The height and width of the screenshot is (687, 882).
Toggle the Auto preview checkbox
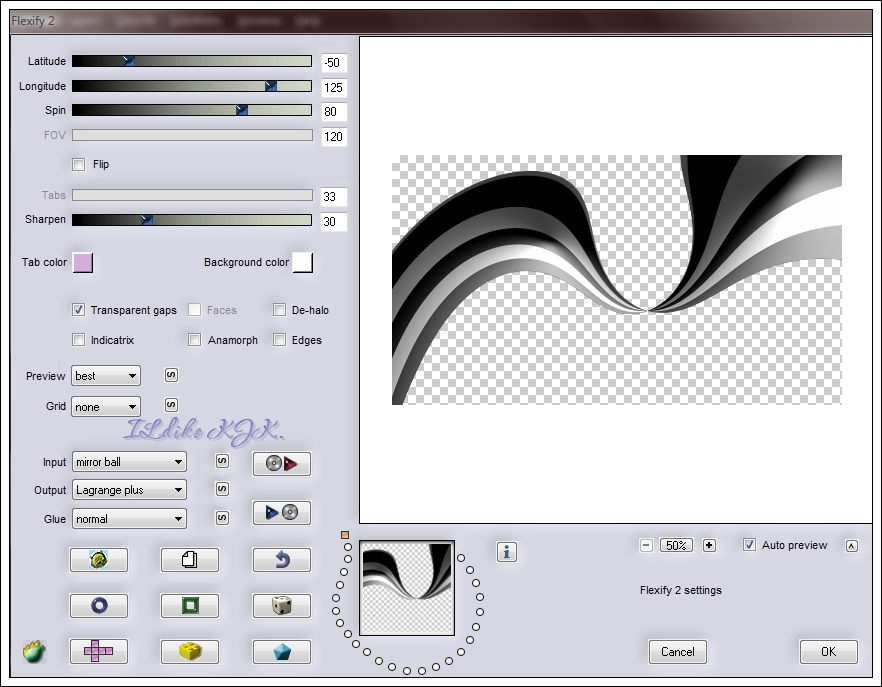[x=750, y=545]
